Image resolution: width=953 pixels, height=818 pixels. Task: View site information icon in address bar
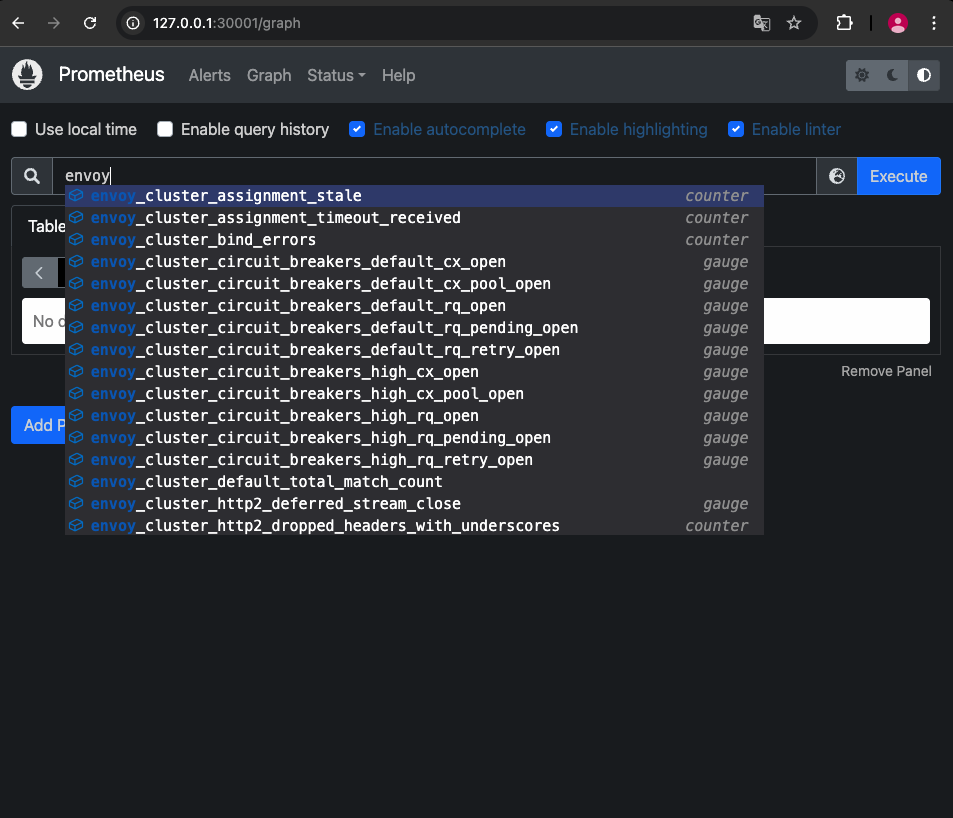coord(133,23)
